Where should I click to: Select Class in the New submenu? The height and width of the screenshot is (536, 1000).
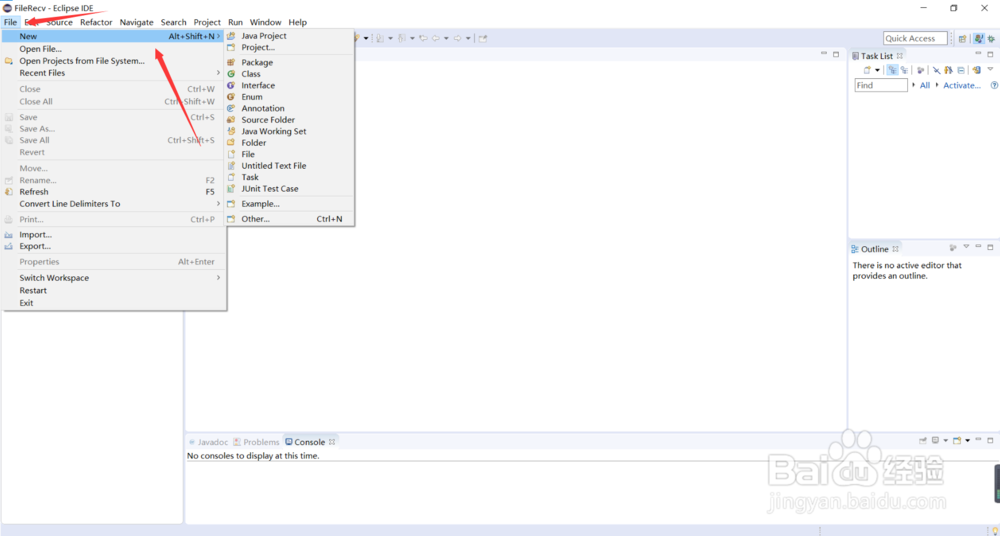[x=290, y=74]
